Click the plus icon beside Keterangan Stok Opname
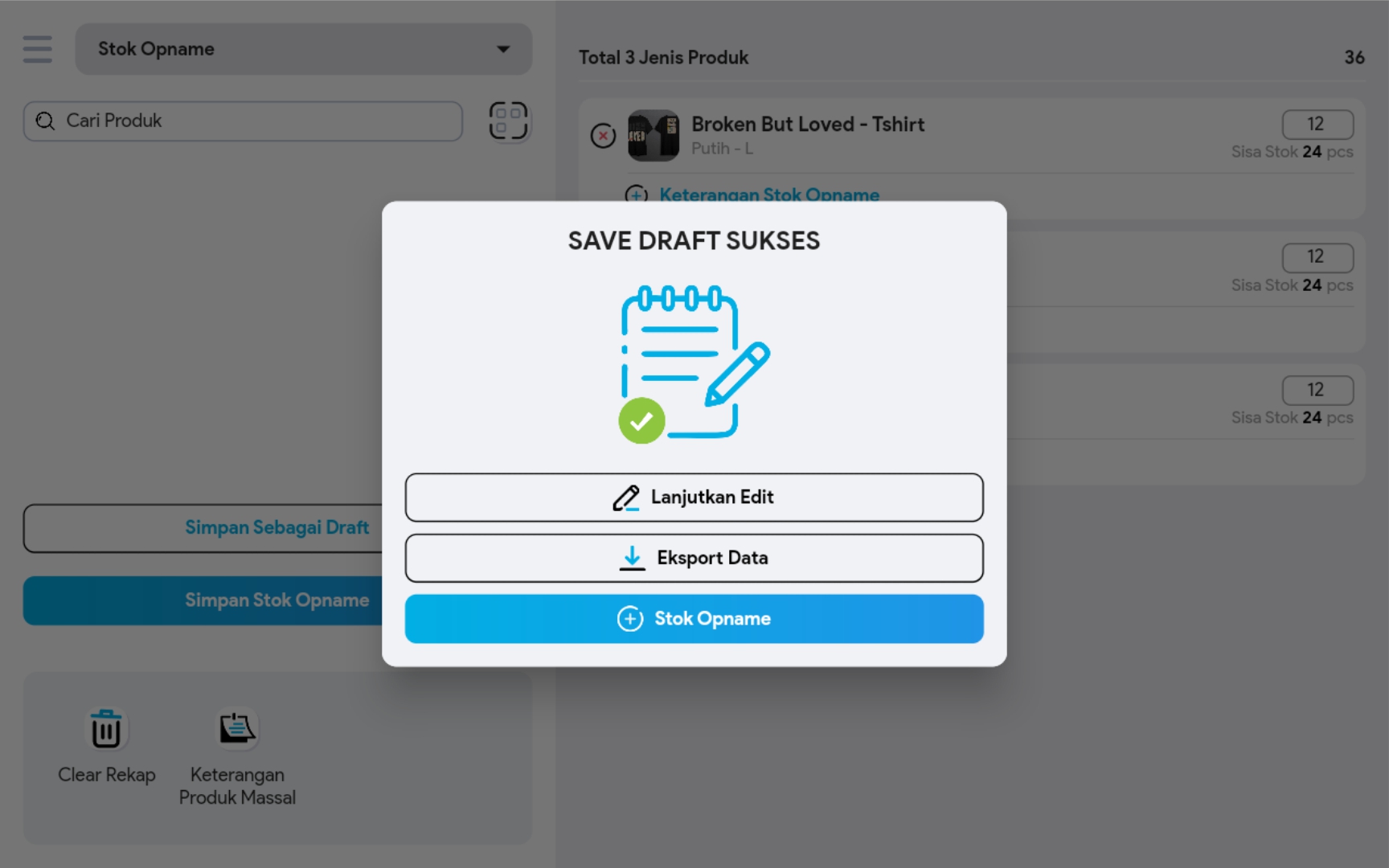This screenshot has width=1389, height=868. (637, 194)
